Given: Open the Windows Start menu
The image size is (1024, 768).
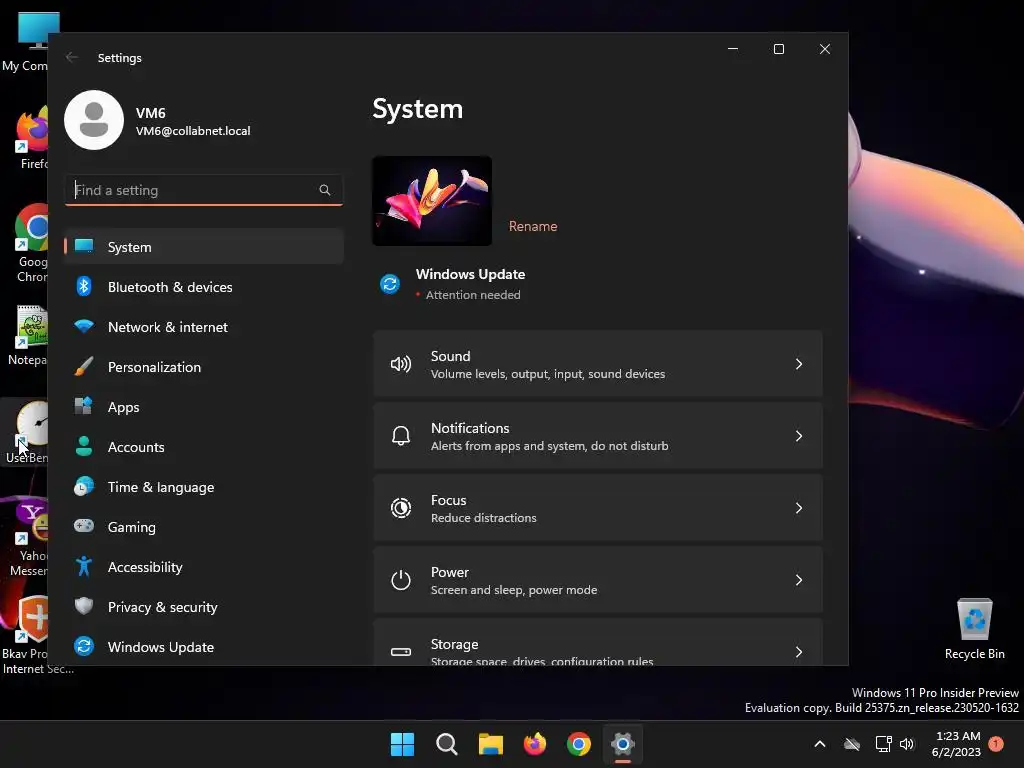Looking at the screenshot, I should pyautogui.click(x=402, y=744).
